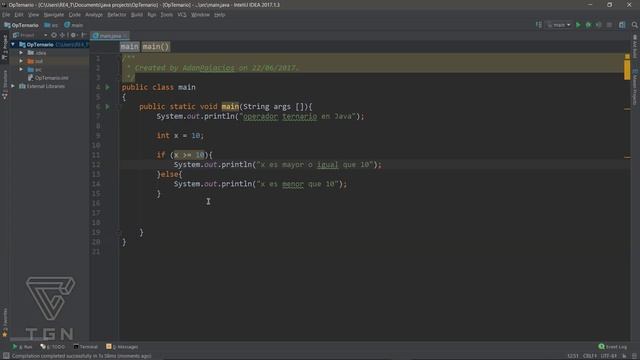Viewport: 640px width, 360px height.
Task: Open the Build menu
Action: pos(137,15)
